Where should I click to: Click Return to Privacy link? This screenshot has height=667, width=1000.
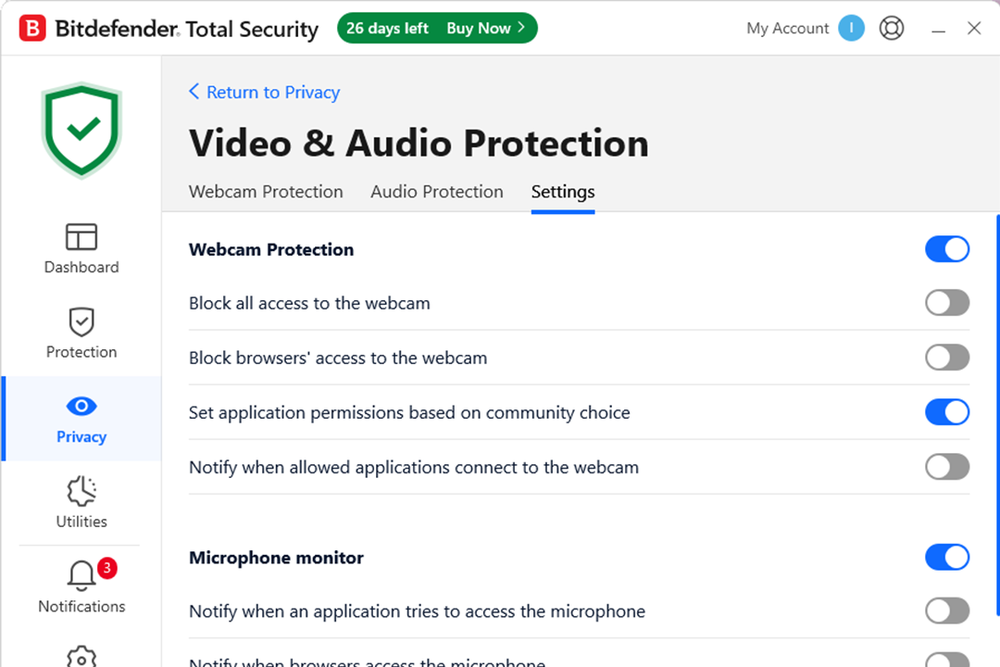264,92
